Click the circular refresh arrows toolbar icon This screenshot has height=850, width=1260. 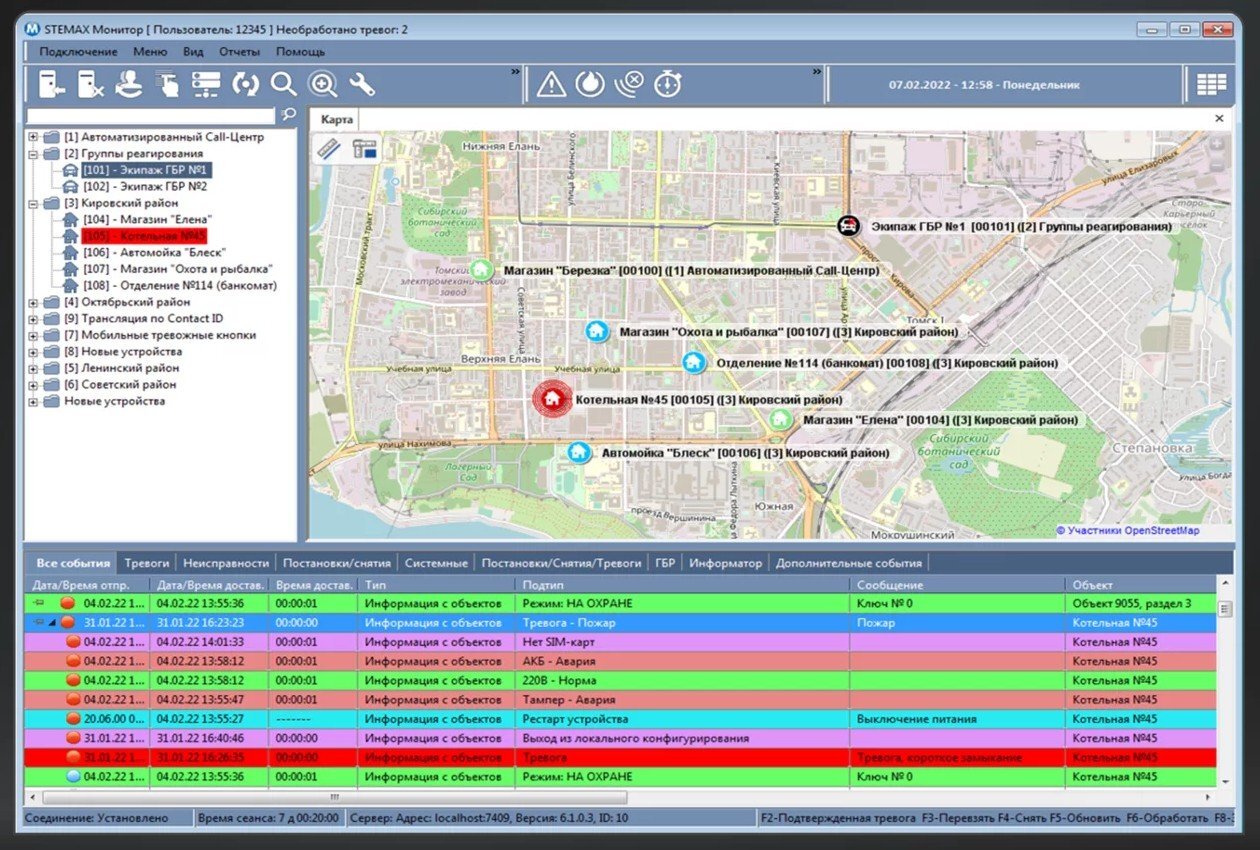tap(245, 85)
